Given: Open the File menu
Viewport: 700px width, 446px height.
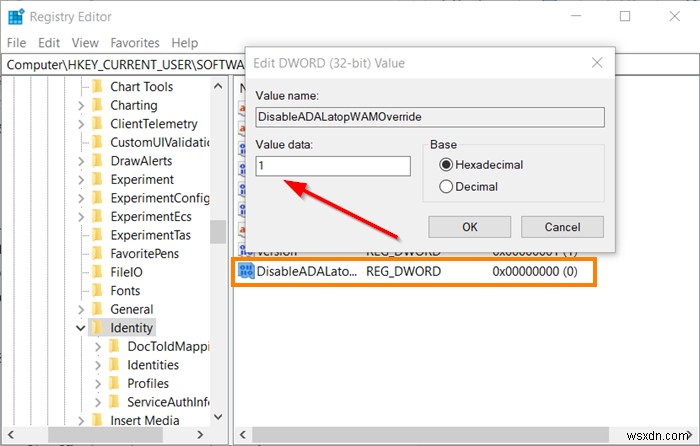Looking at the screenshot, I should coord(17,43).
